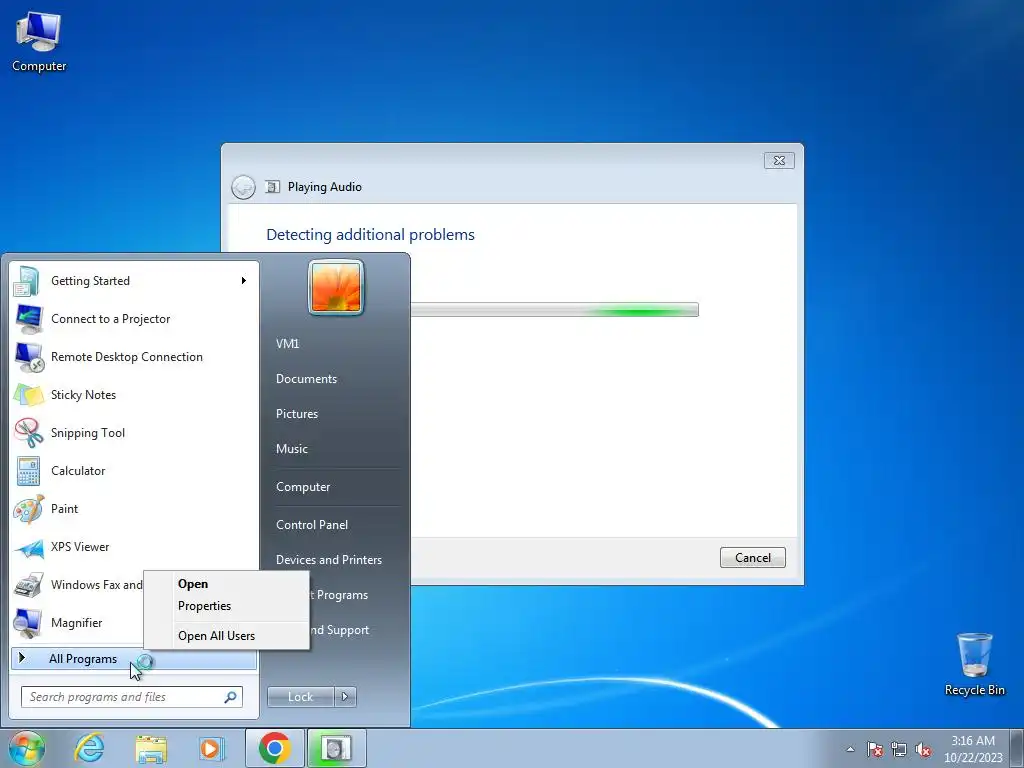
Task: Open the Getting Started program icon
Action: click(x=27, y=281)
